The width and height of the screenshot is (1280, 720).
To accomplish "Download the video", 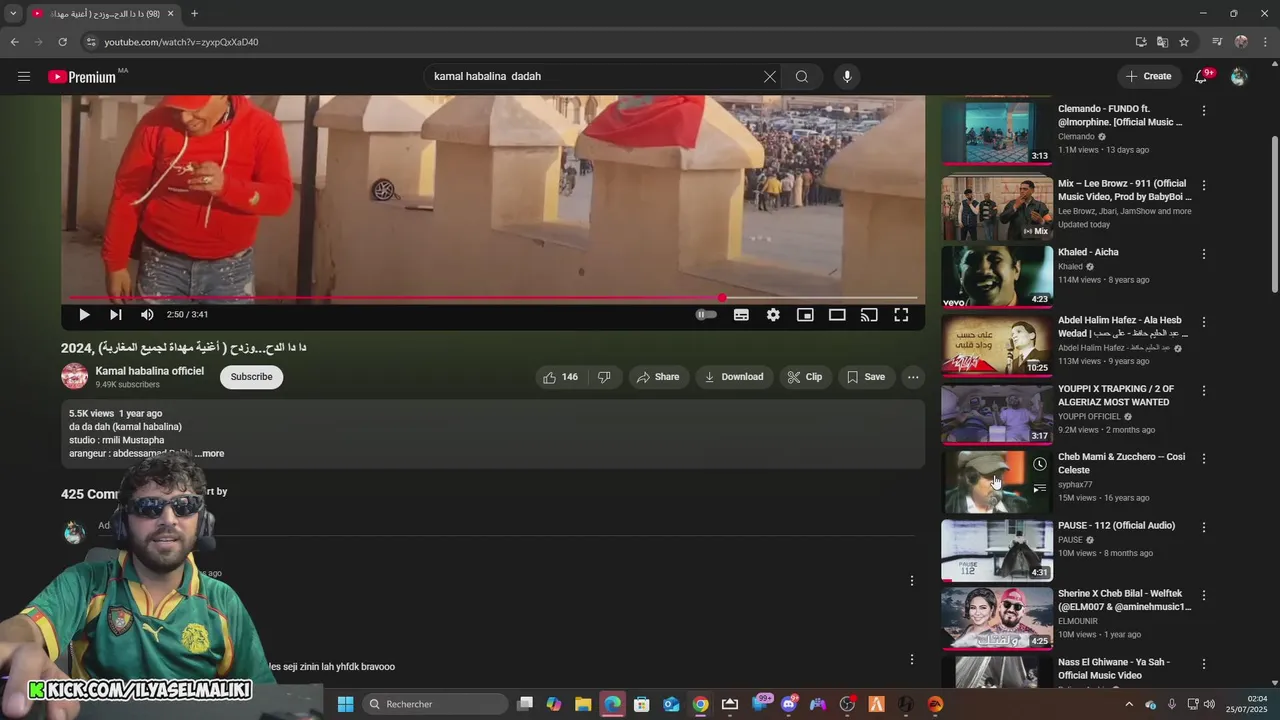I will pyautogui.click(x=734, y=377).
